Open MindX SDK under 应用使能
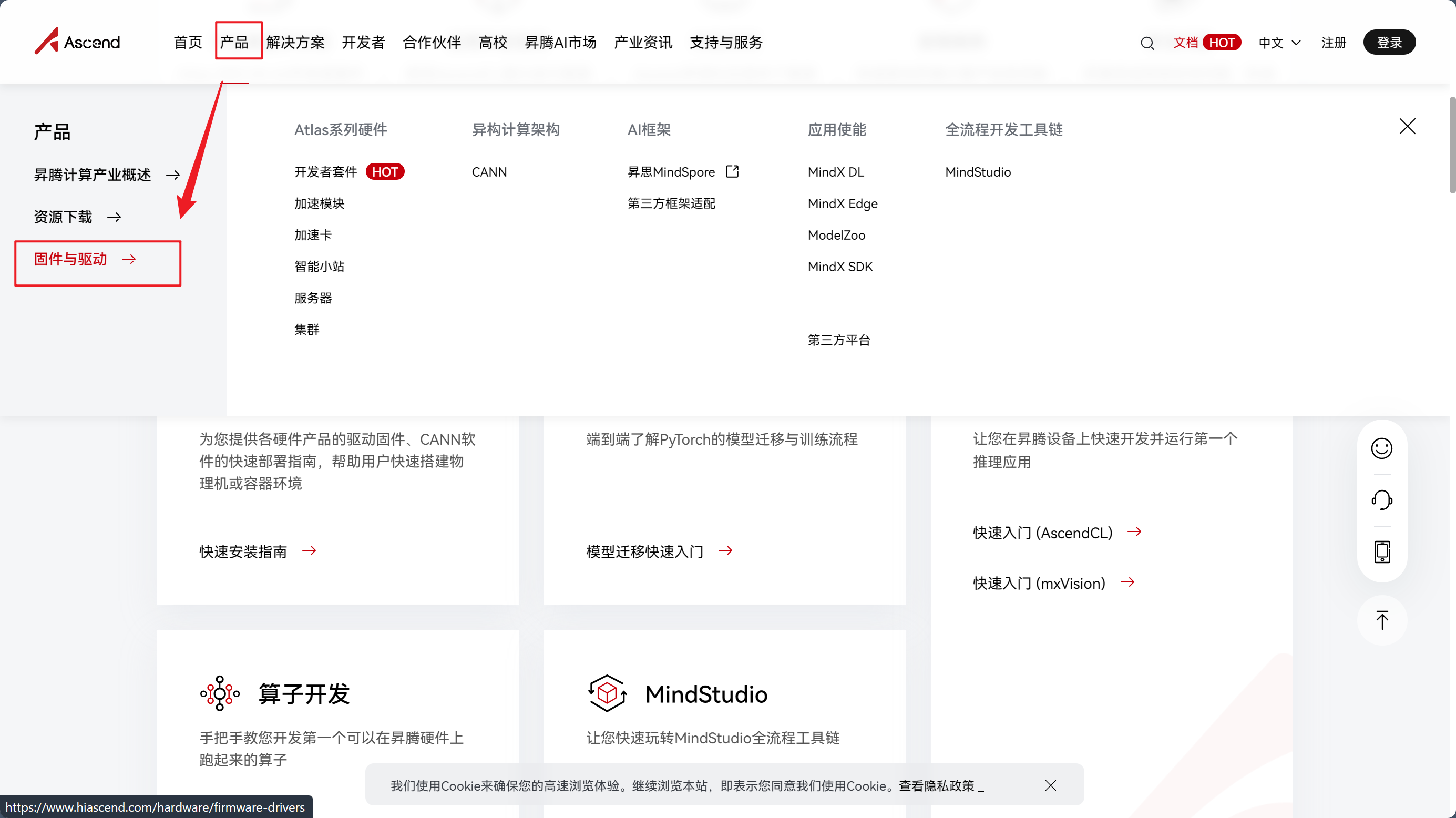Screen dimensions: 1456x818 (840, 266)
